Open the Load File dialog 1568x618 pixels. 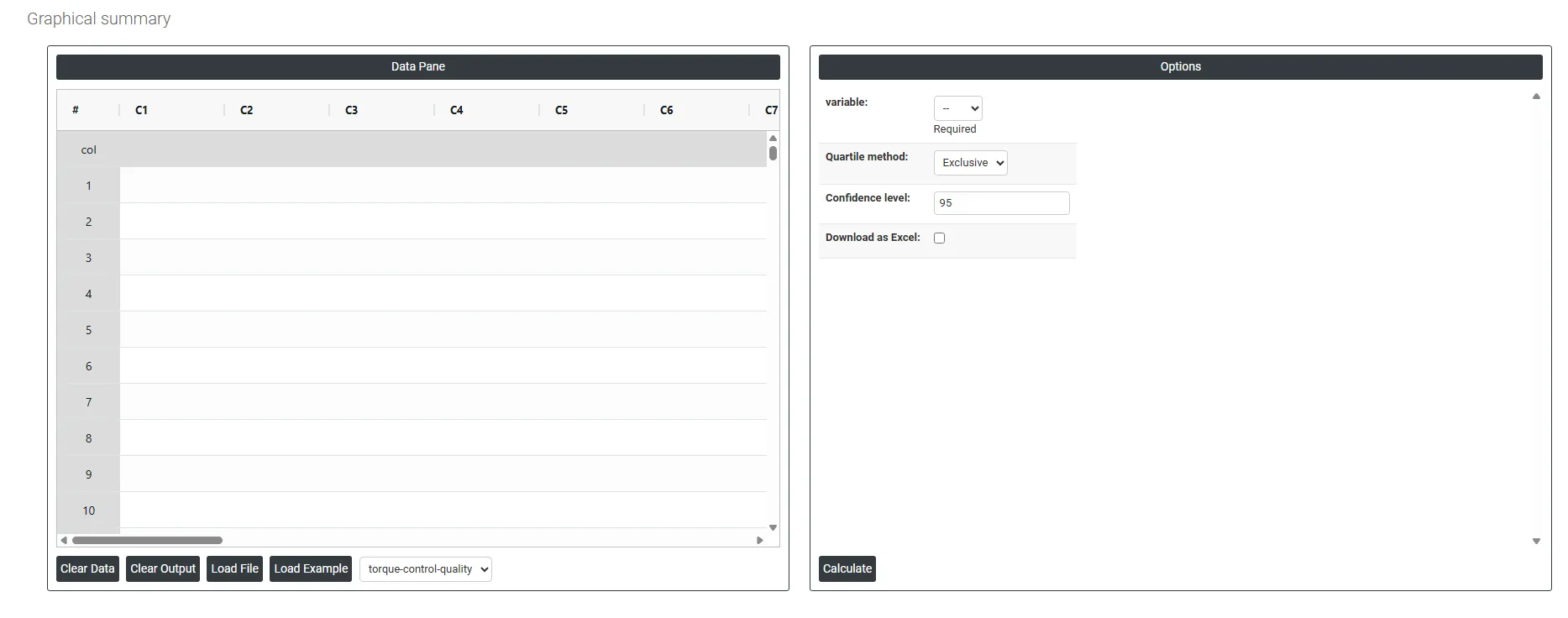(235, 568)
